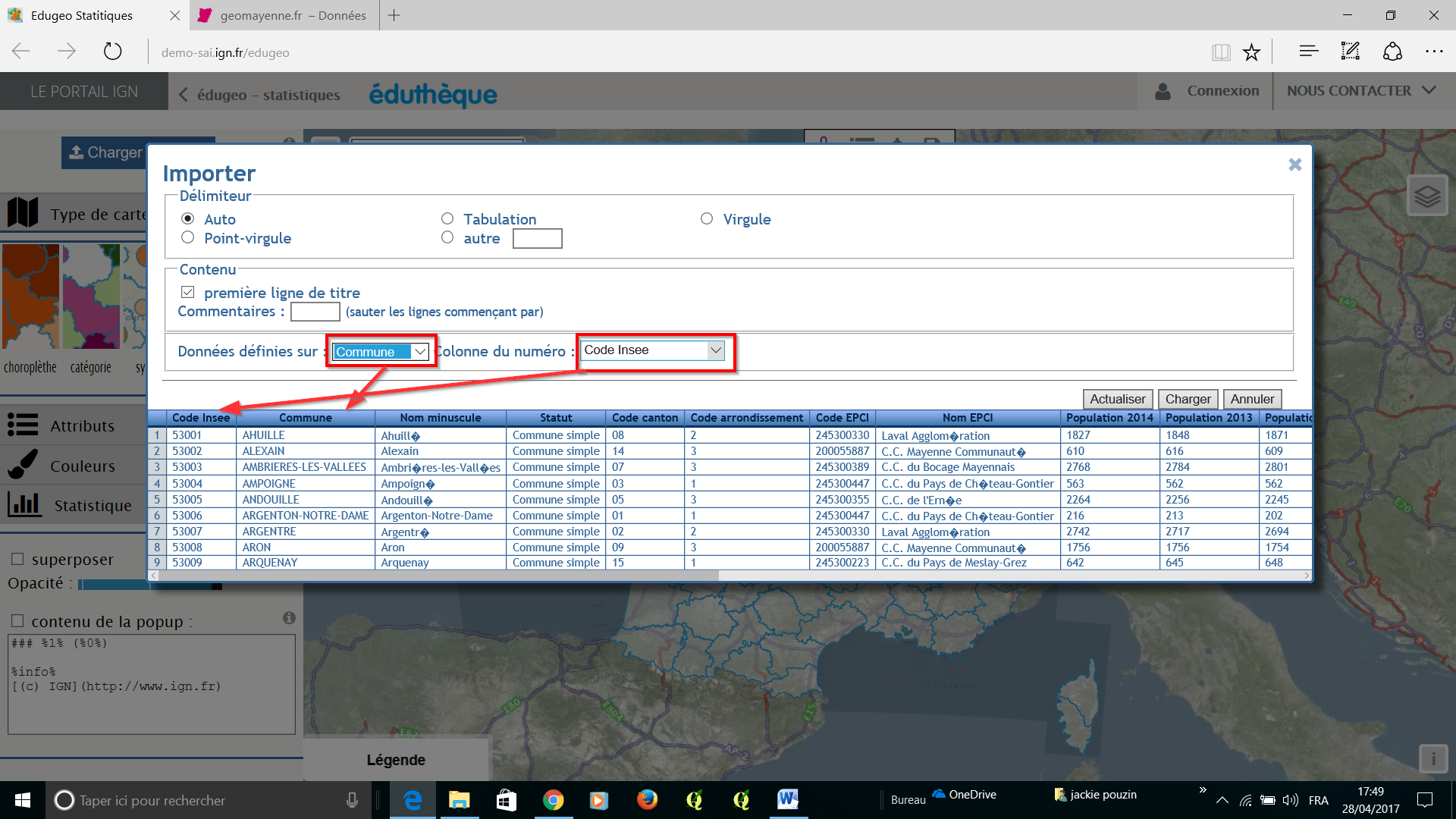Uncheck première ligne de titre checkbox
Screen dimensions: 1456x819
coord(188,293)
